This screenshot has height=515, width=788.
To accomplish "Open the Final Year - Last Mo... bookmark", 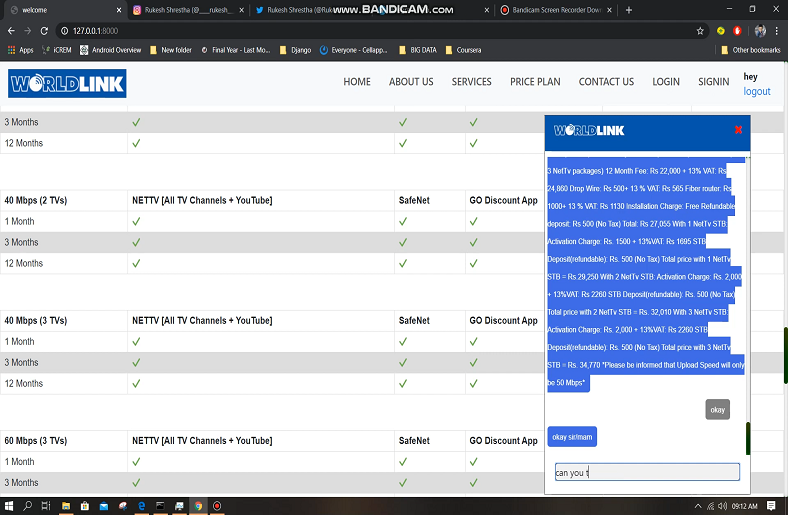I will (x=235, y=50).
